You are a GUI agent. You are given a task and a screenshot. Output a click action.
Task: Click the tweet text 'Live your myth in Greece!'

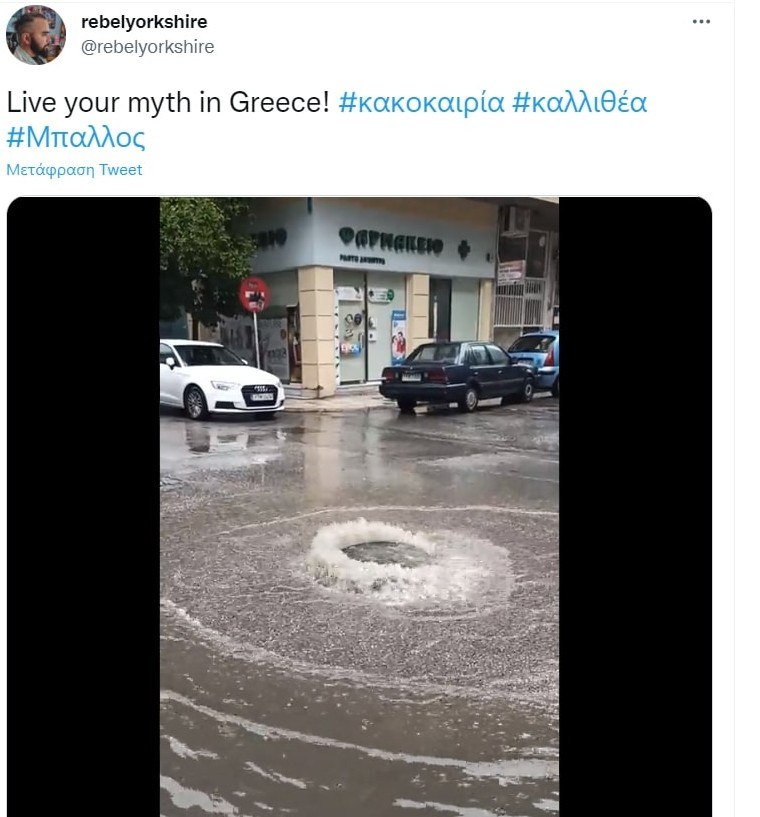168,102
